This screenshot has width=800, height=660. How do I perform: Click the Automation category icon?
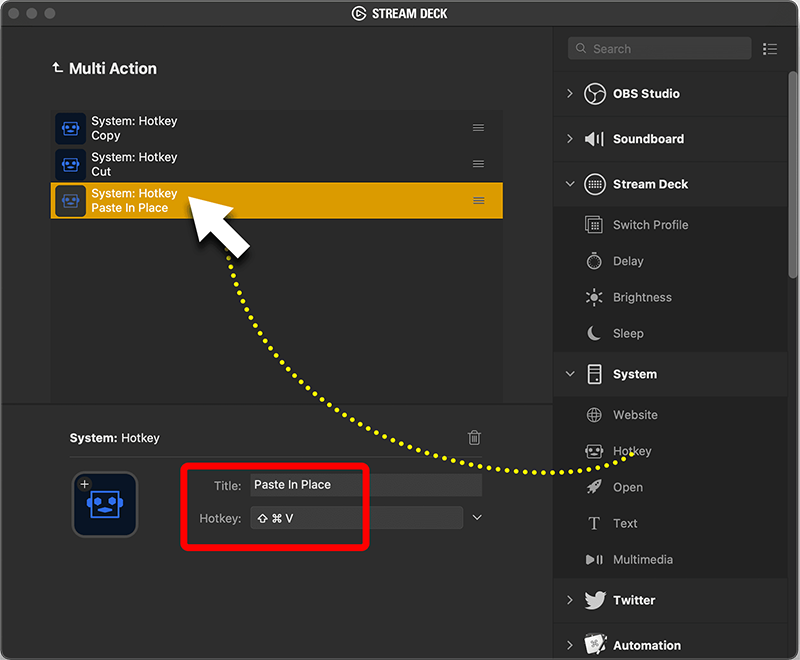(595, 645)
